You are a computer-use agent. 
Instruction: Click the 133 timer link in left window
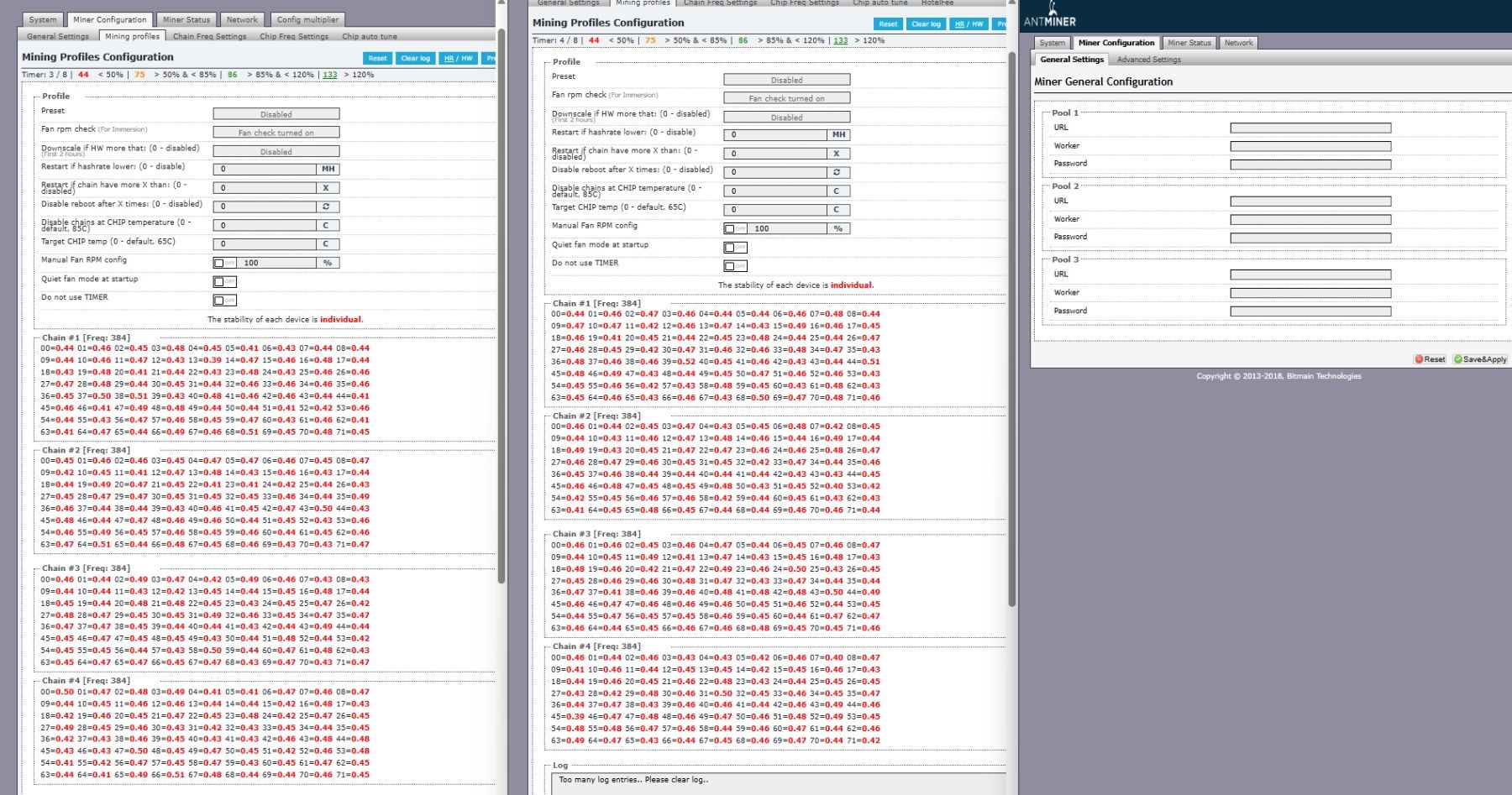[x=330, y=75]
